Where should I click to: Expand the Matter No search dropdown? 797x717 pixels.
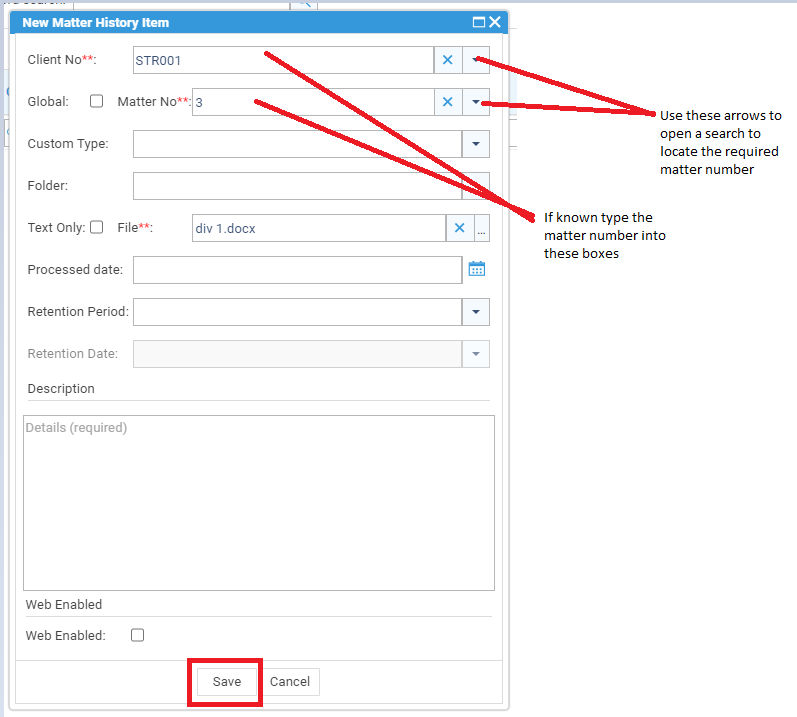(x=476, y=102)
